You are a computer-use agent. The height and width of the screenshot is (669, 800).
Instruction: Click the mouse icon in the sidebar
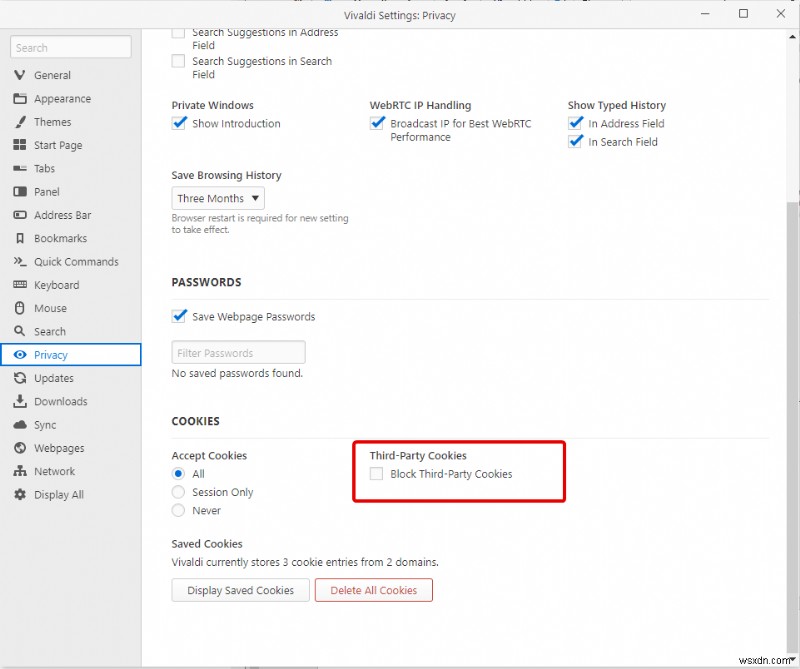pyautogui.click(x=20, y=308)
